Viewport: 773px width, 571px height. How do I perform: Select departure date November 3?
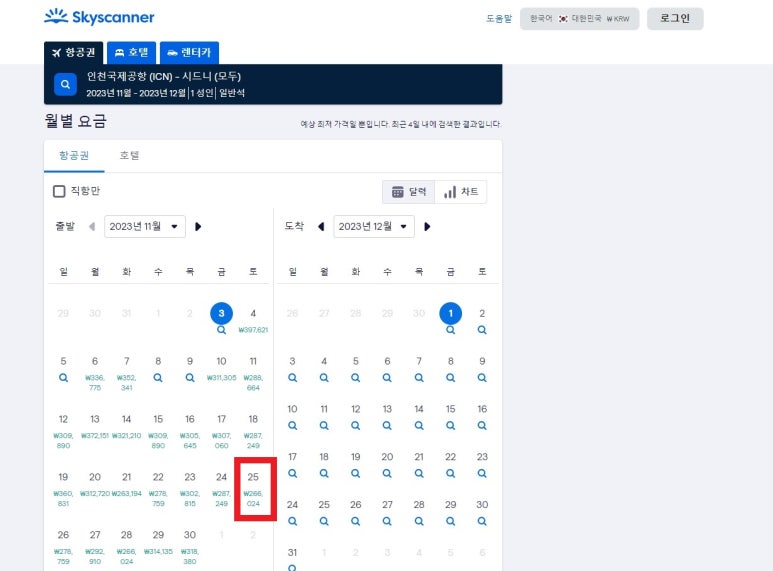[221, 313]
